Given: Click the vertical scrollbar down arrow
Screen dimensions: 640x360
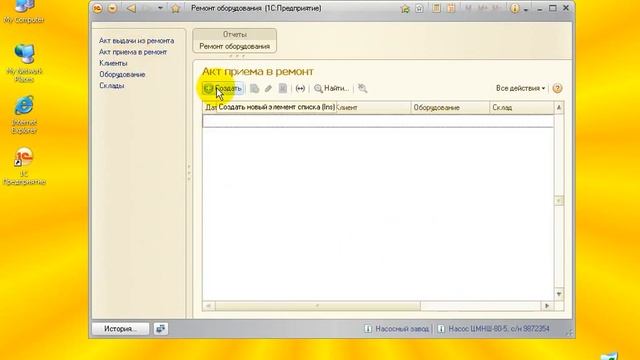Looking at the screenshot, I should point(559,294).
